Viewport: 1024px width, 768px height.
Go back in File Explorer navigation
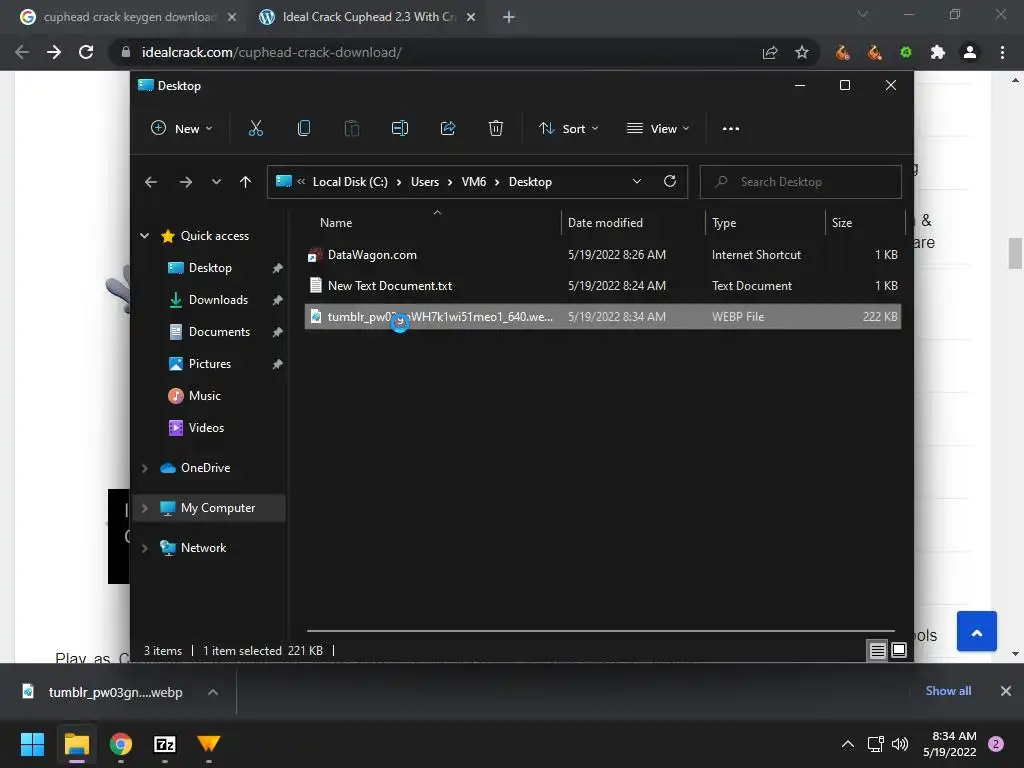point(151,182)
